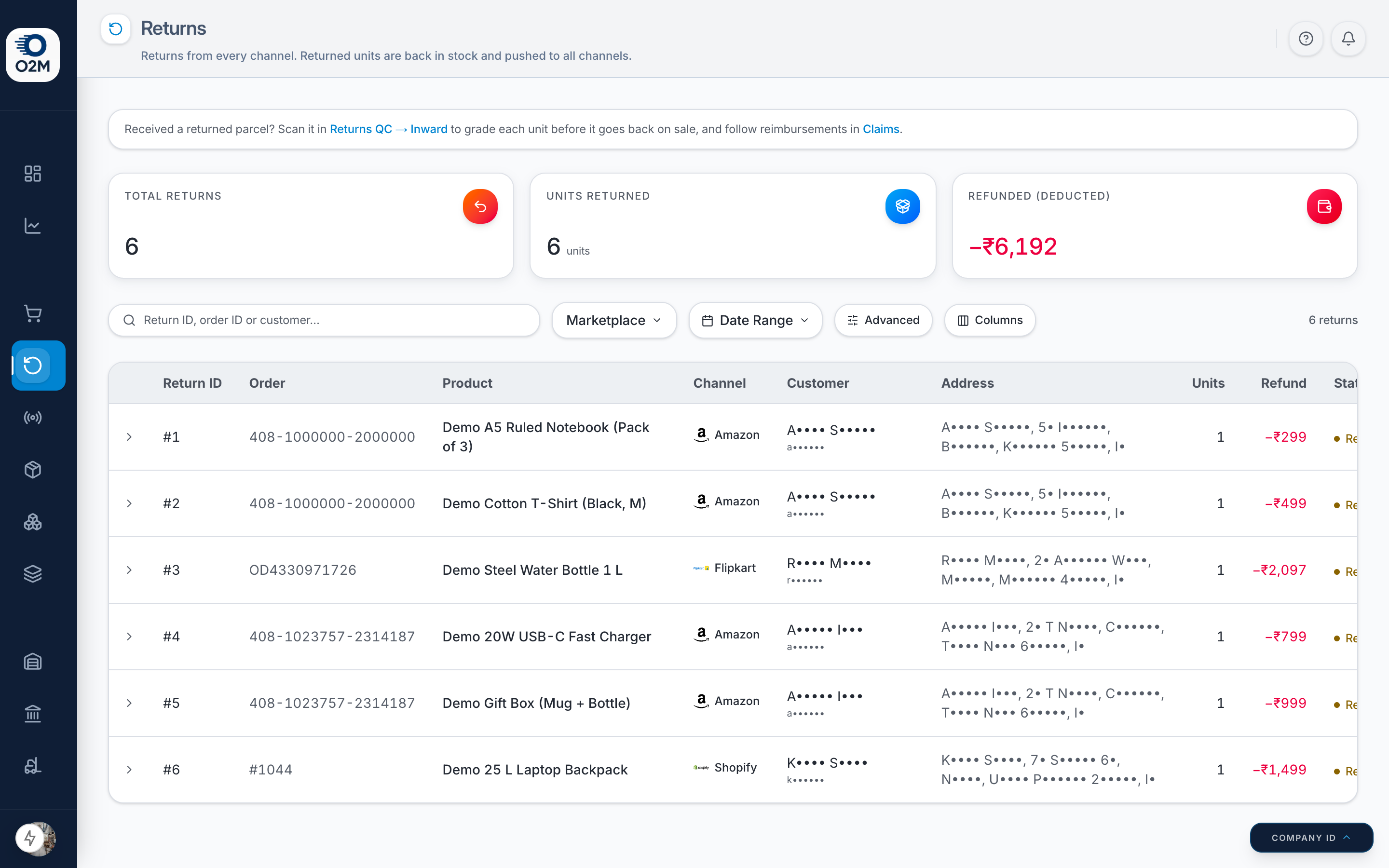
Task: Expand return row #6 Laptop Backpack
Action: [129, 770]
